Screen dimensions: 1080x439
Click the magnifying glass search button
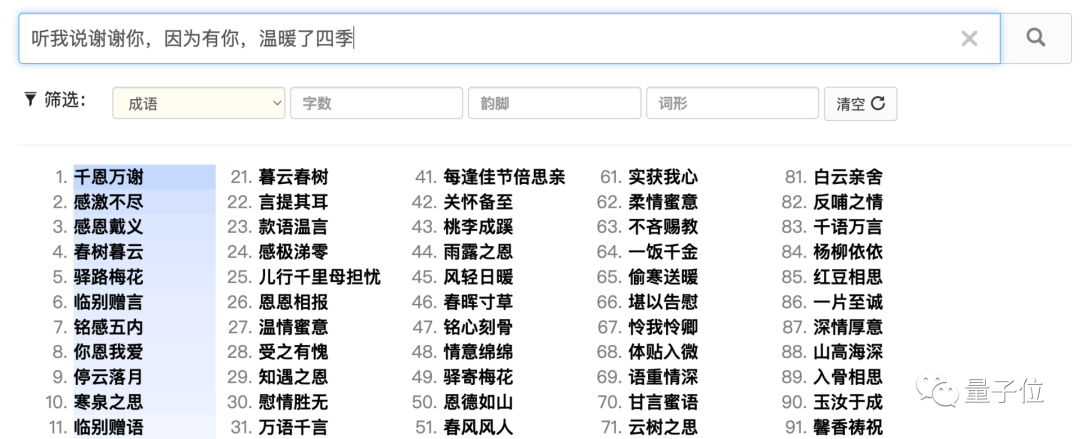tap(1036, 38)
